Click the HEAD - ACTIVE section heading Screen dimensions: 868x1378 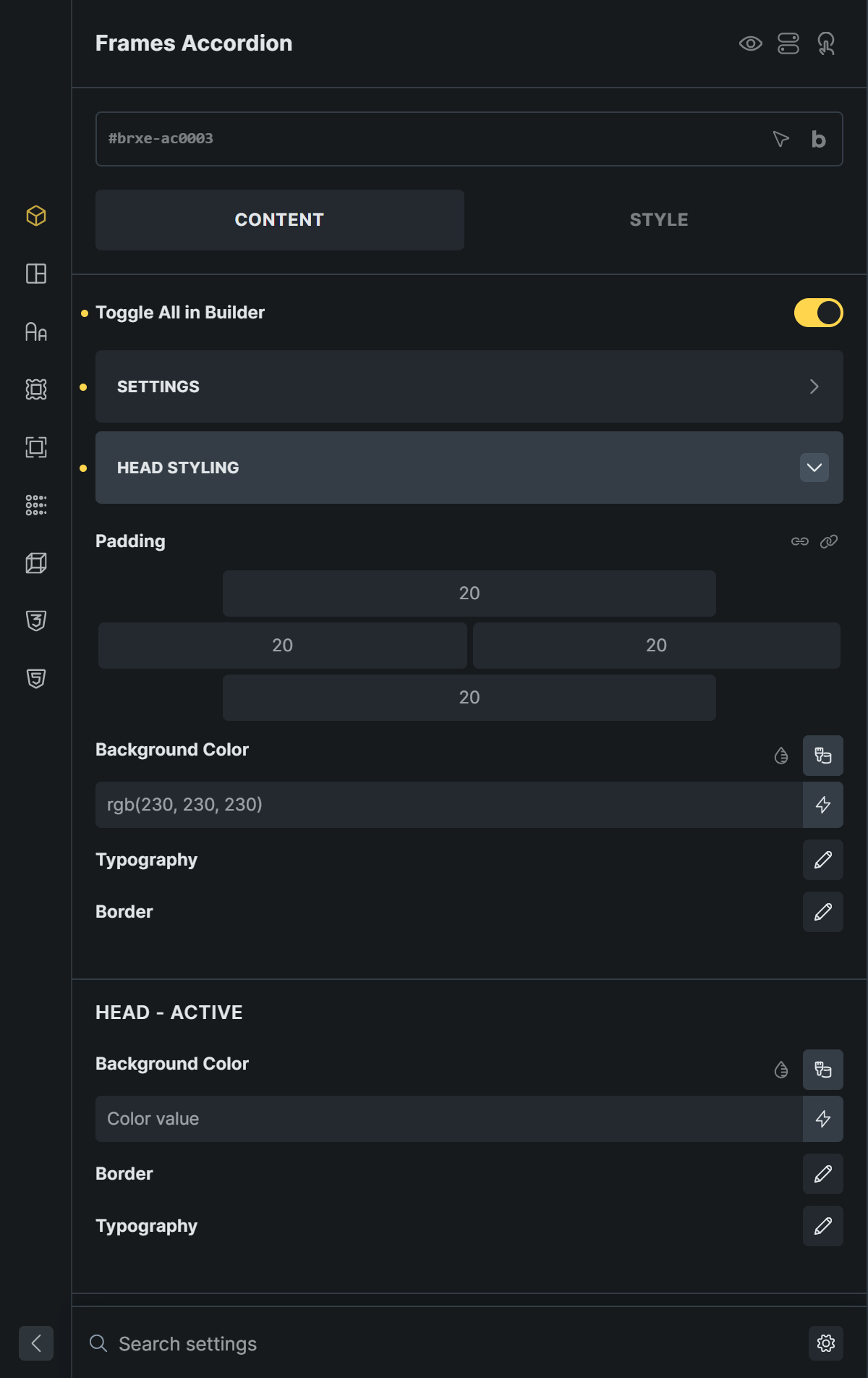point(169,1013)
